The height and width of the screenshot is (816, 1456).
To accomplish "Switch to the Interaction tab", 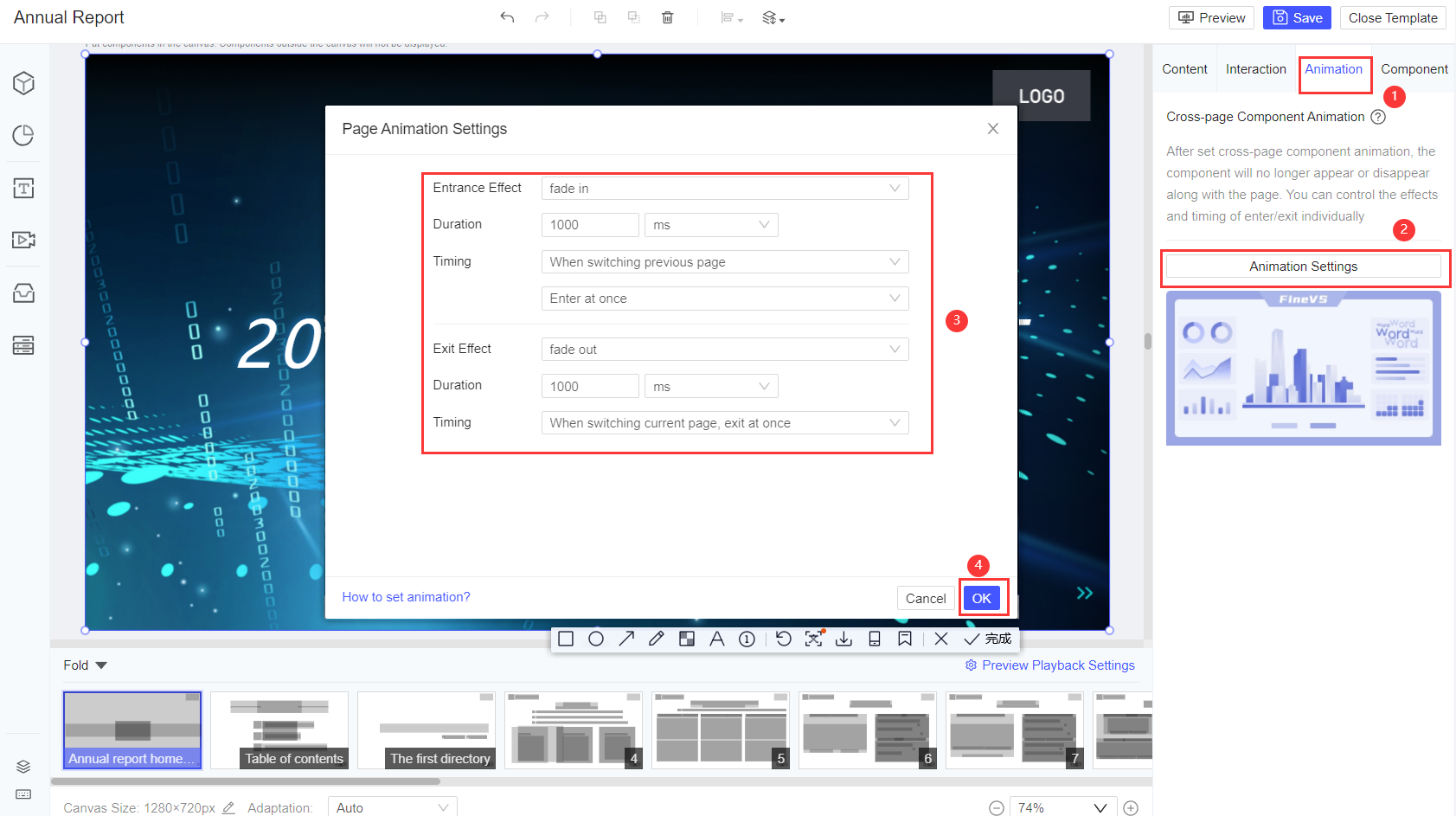I will coord(1255,69).
